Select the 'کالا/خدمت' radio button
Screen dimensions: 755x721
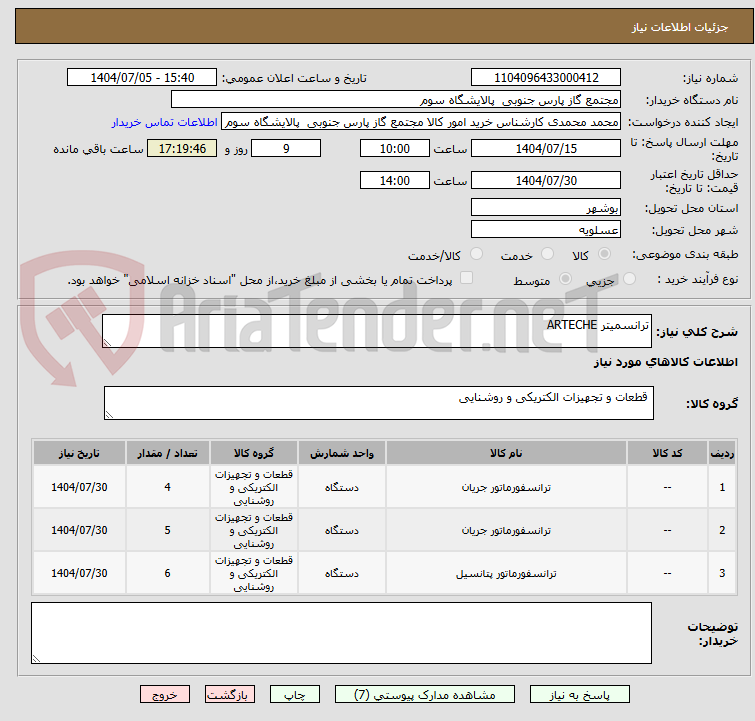pyautogui.click(x=476, y=254)
